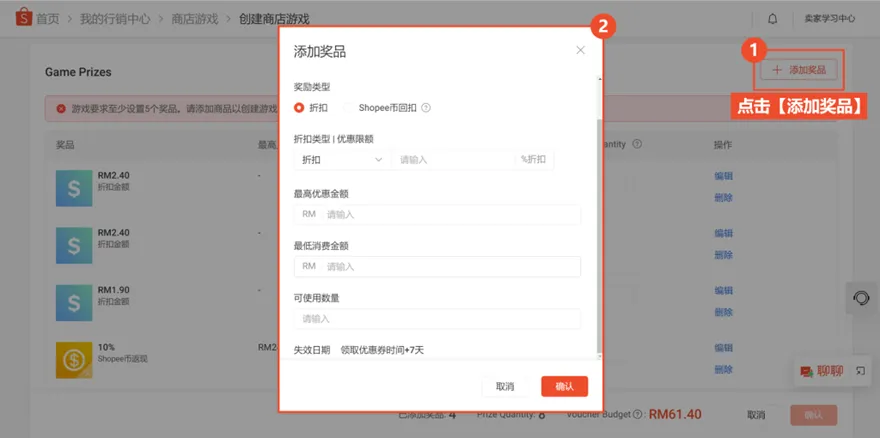This screenshot has width=880, height=438.
Task: Click 编辑 for the first RM2.40 prize
Action: (723, 176)
